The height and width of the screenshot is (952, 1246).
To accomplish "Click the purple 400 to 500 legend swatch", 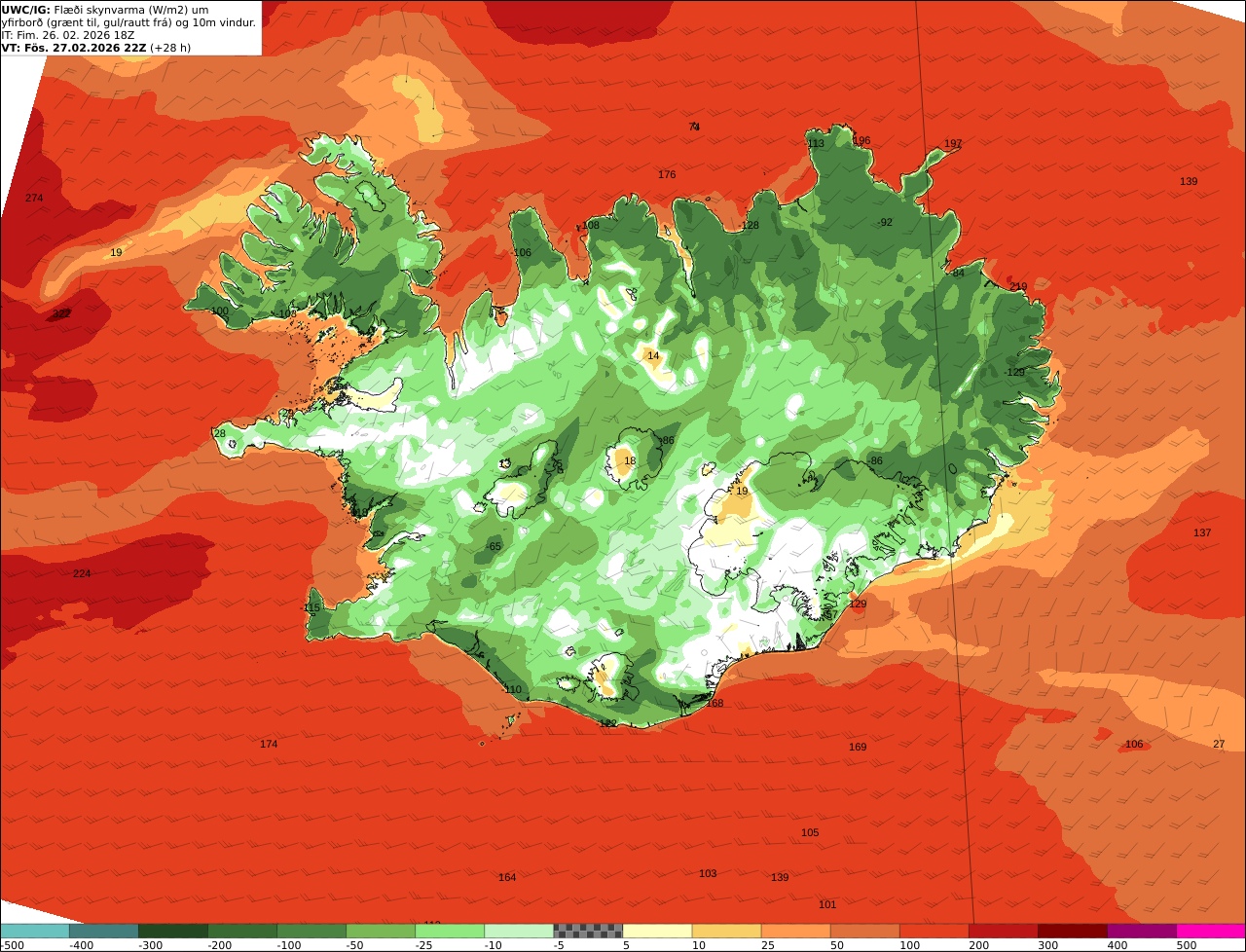I will click(1141, 931).
